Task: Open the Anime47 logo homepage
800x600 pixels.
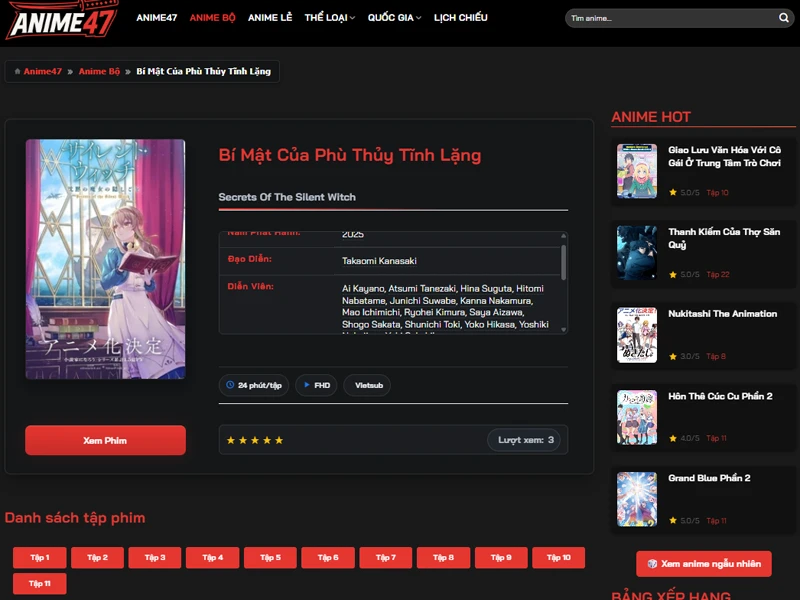Action: (x=62, y=20)
